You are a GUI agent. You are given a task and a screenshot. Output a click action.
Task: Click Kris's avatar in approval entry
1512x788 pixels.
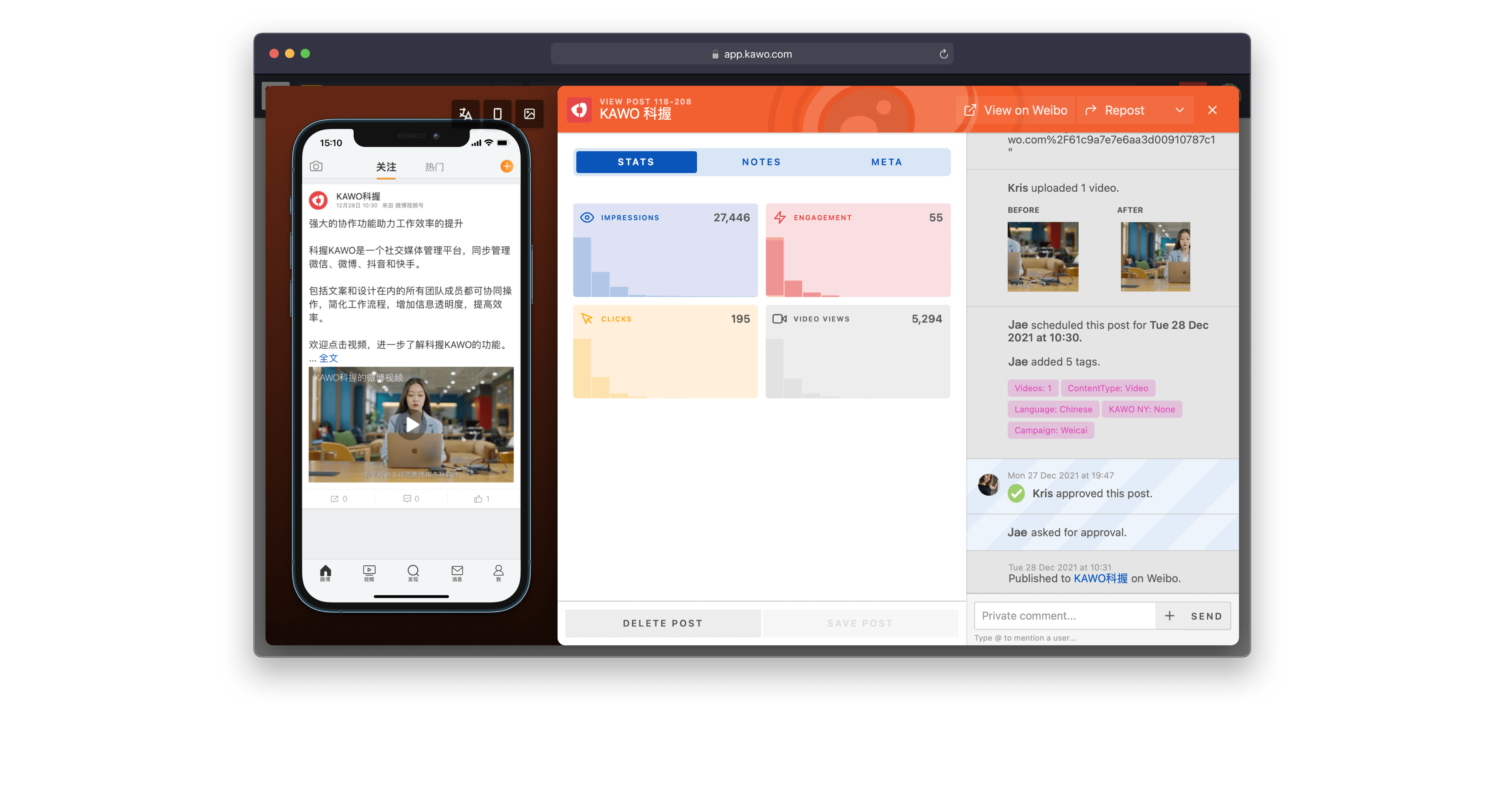point(988,485)
